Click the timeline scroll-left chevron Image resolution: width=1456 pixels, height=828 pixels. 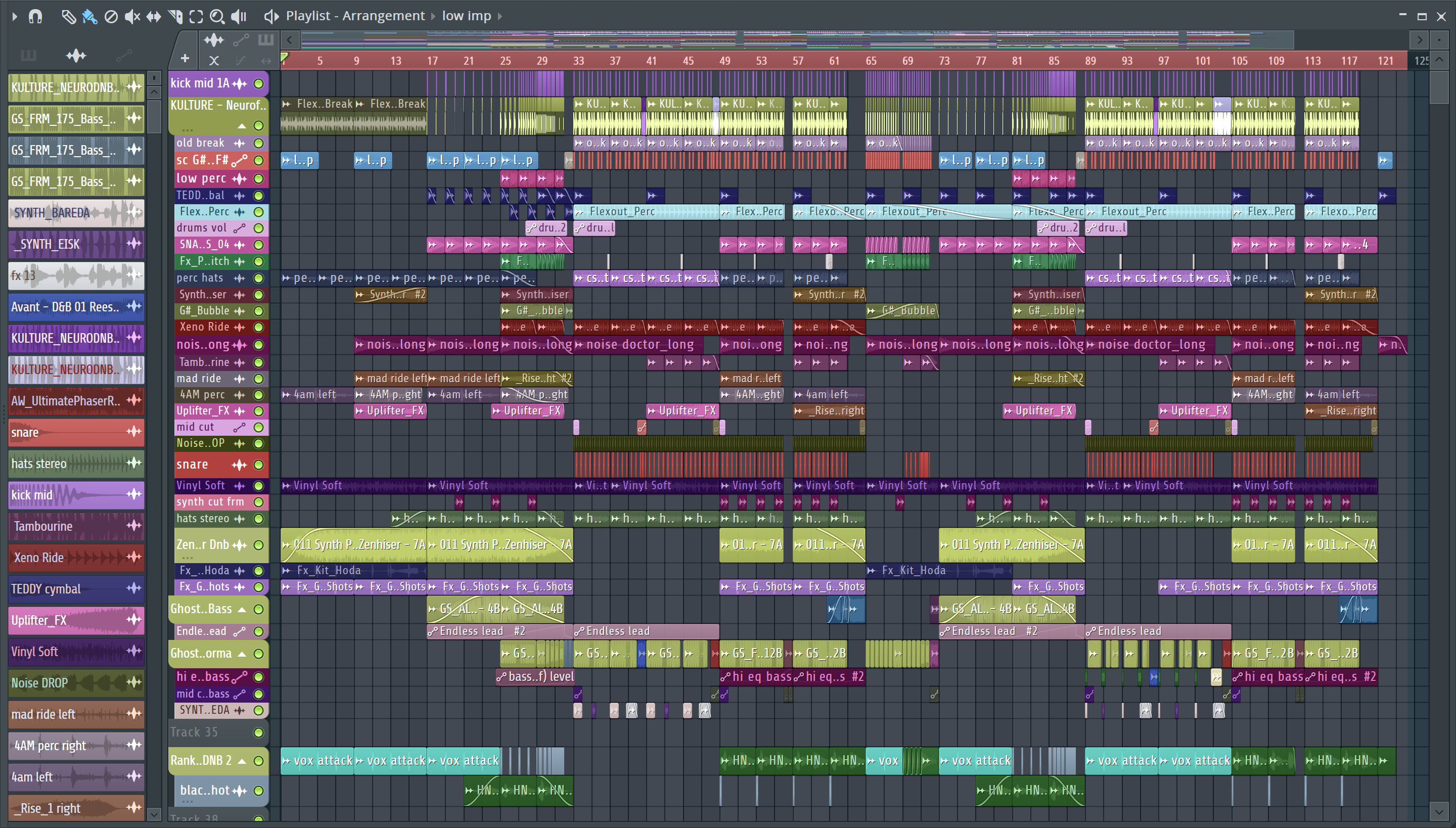(290, 40)
